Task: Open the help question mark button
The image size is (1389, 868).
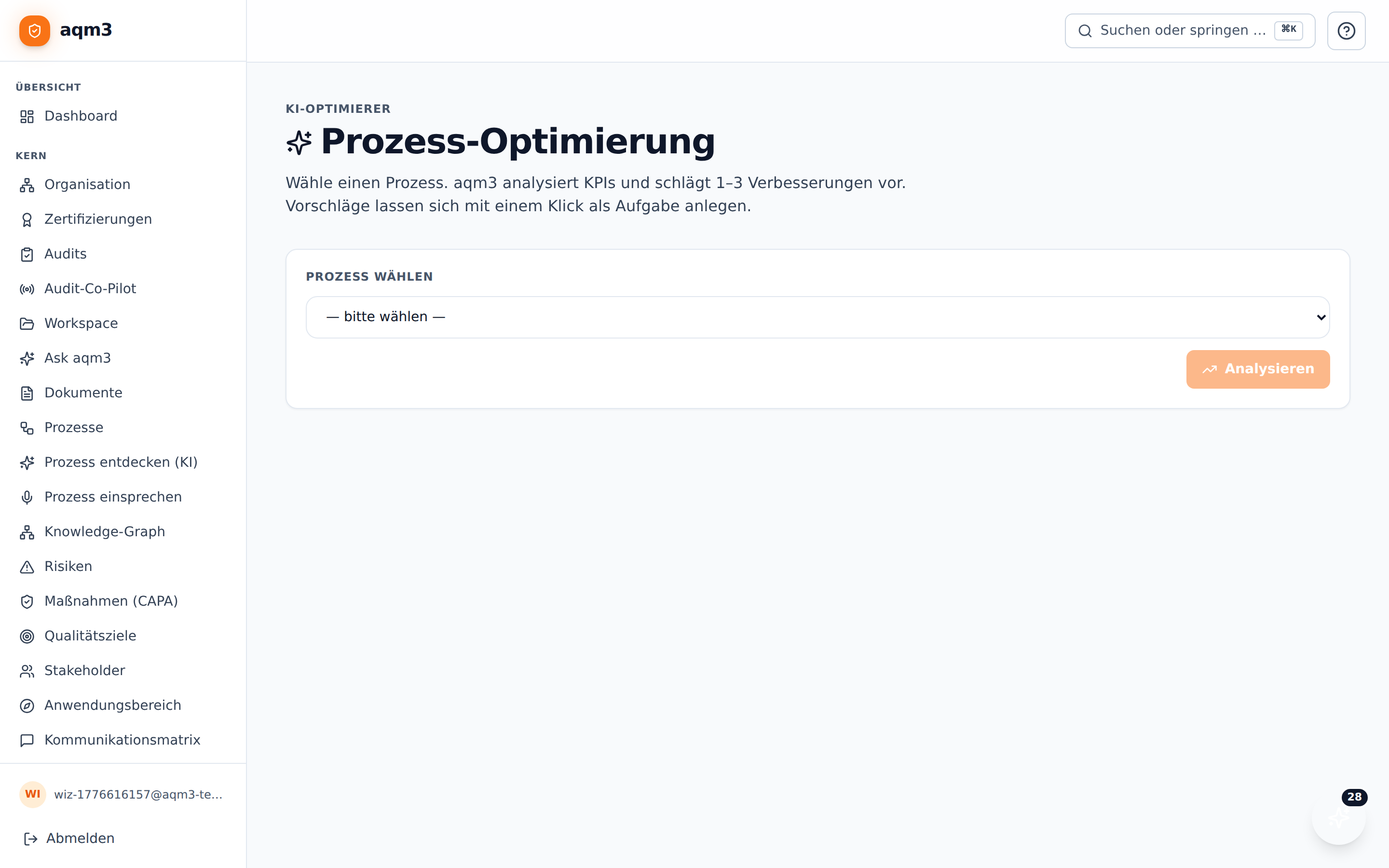Action: 1346,30
